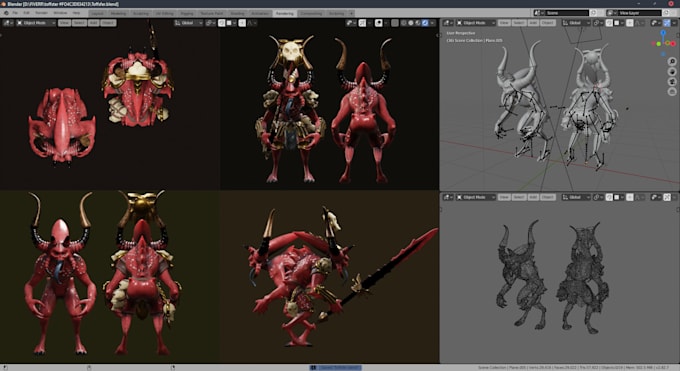680x371 pixels.
Task: Open pivot point dropdown in left viewport
Action: pyautogui.click(x=210, y=23)
